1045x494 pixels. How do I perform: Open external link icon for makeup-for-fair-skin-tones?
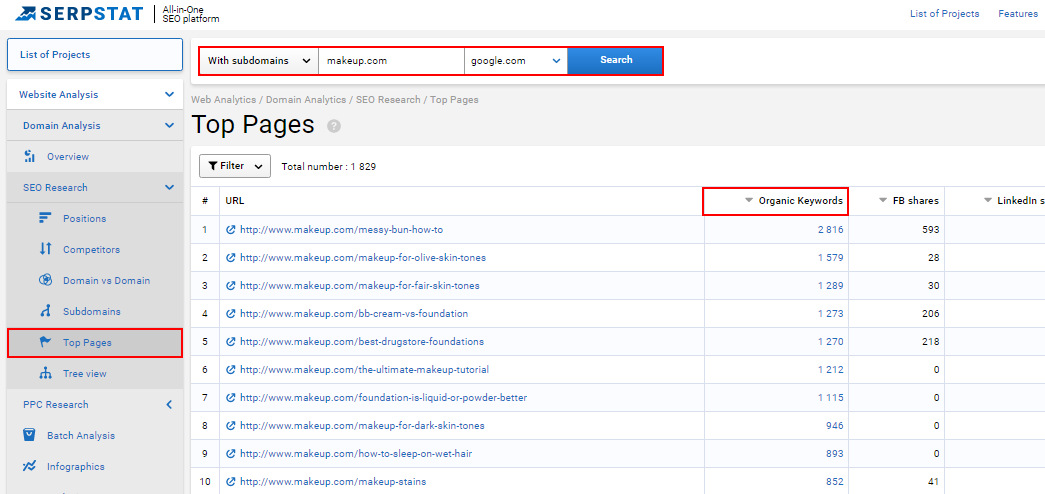231,285
